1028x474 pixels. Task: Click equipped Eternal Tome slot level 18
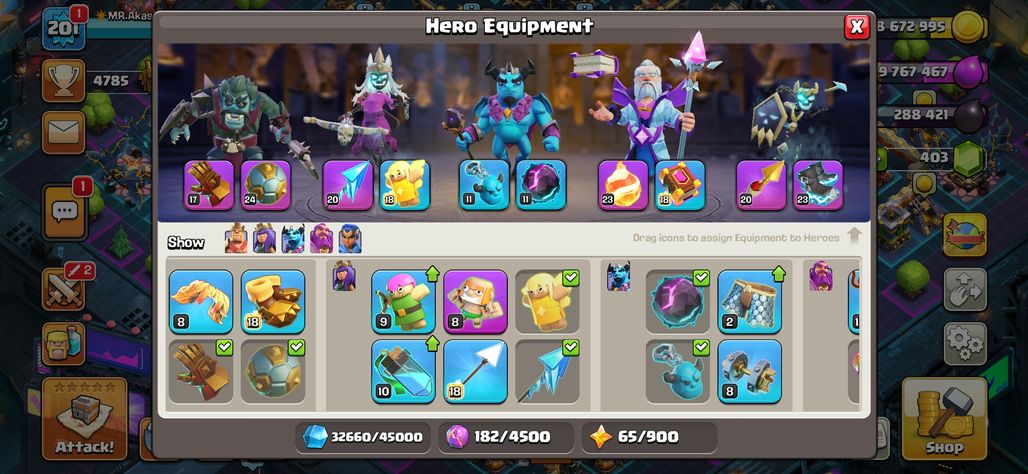coord(680,185)
